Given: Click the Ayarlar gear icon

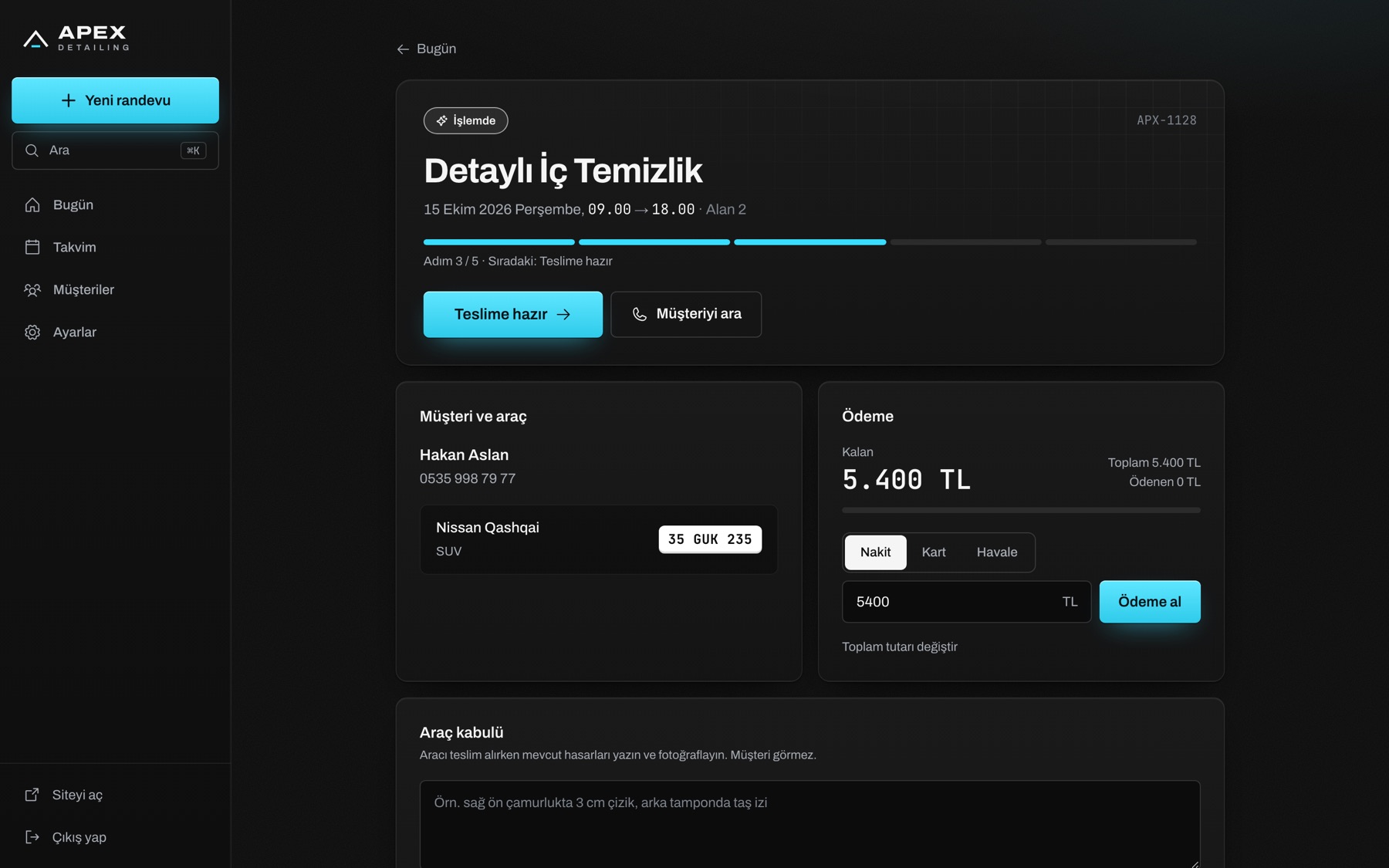Looking at the screenshot, I should click(32, 332).
